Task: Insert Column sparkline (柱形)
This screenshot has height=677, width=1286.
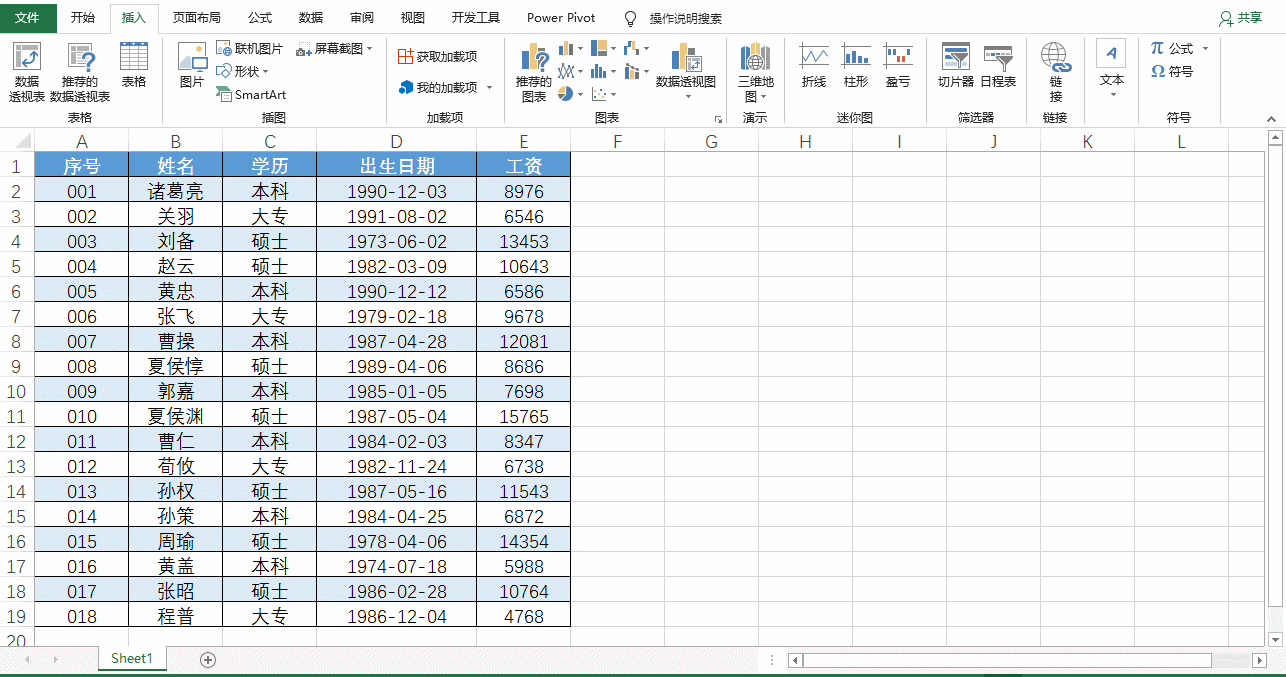Action: 856,66
